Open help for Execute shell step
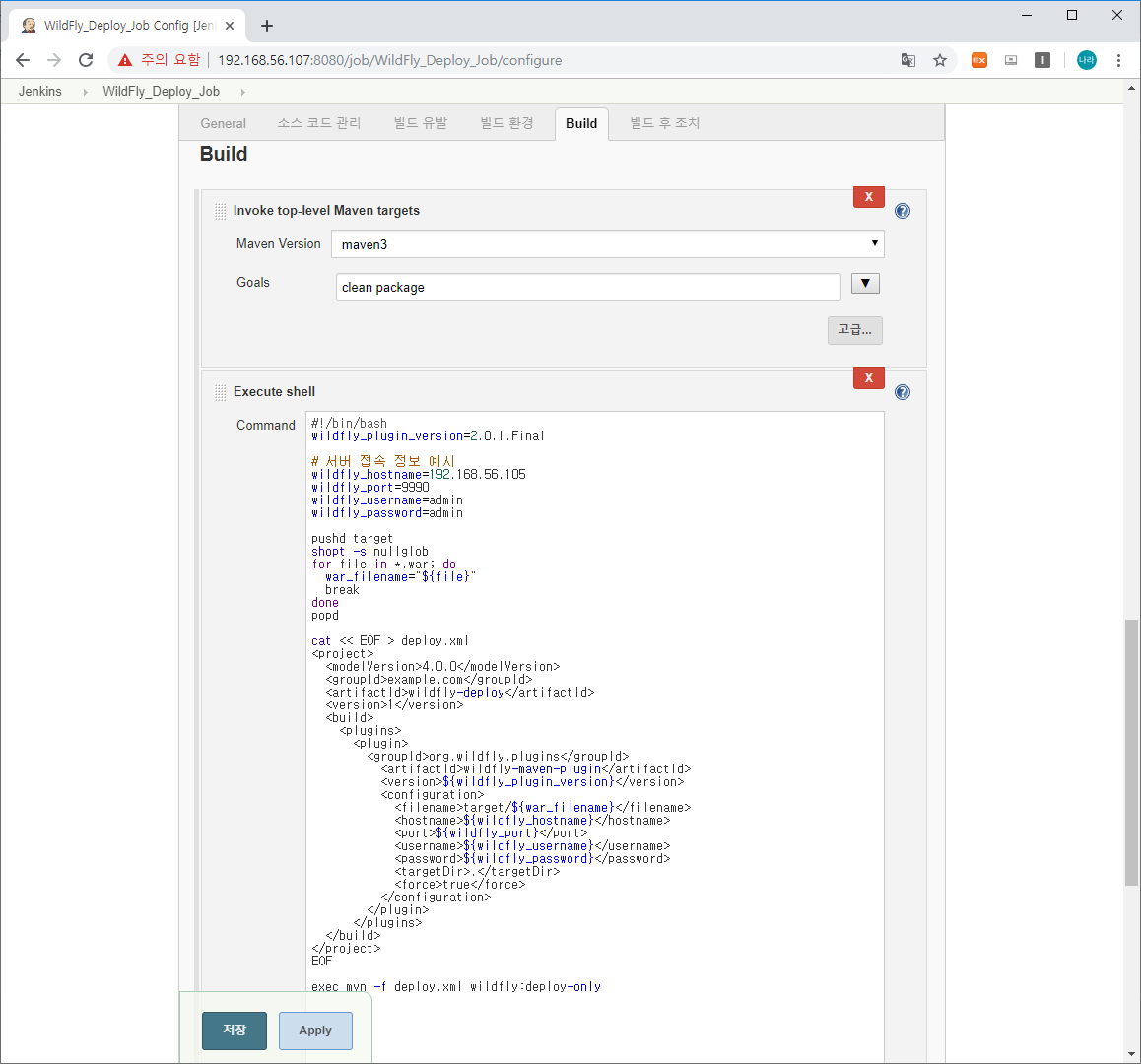This screenshot has width=1141, height=1064. [903, 392]
